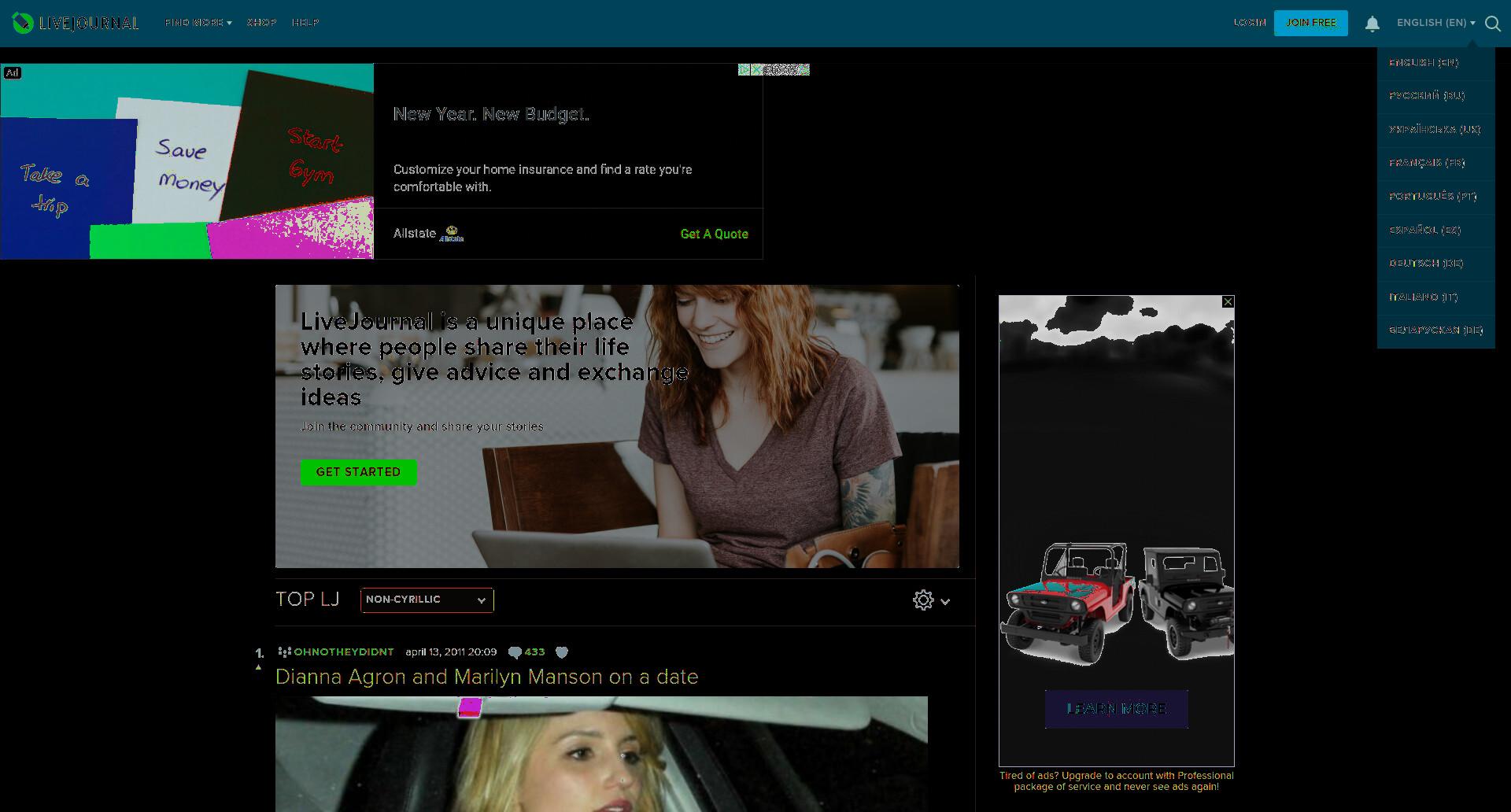This screenshot has height=812, width=1511.
Task: Click Get A Quote in Allstate ad
Action: click(714, 234)
